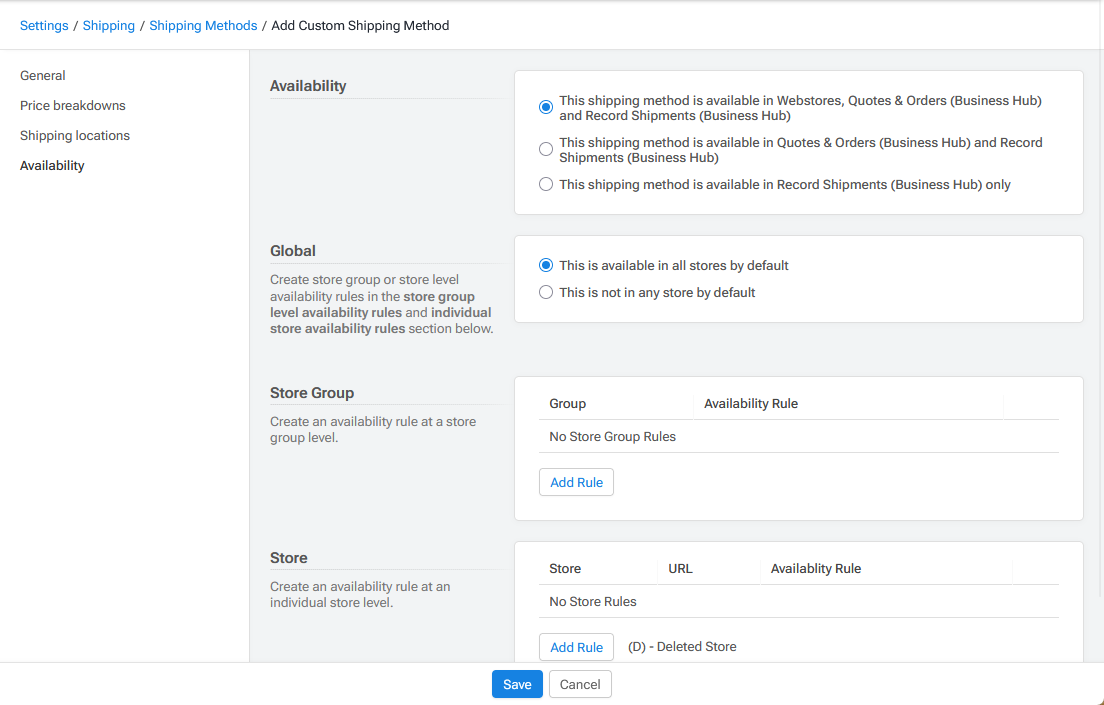Click the Availability Rule column header
Viewport: 1104px width, 705px height.
(x=751, y=403)
